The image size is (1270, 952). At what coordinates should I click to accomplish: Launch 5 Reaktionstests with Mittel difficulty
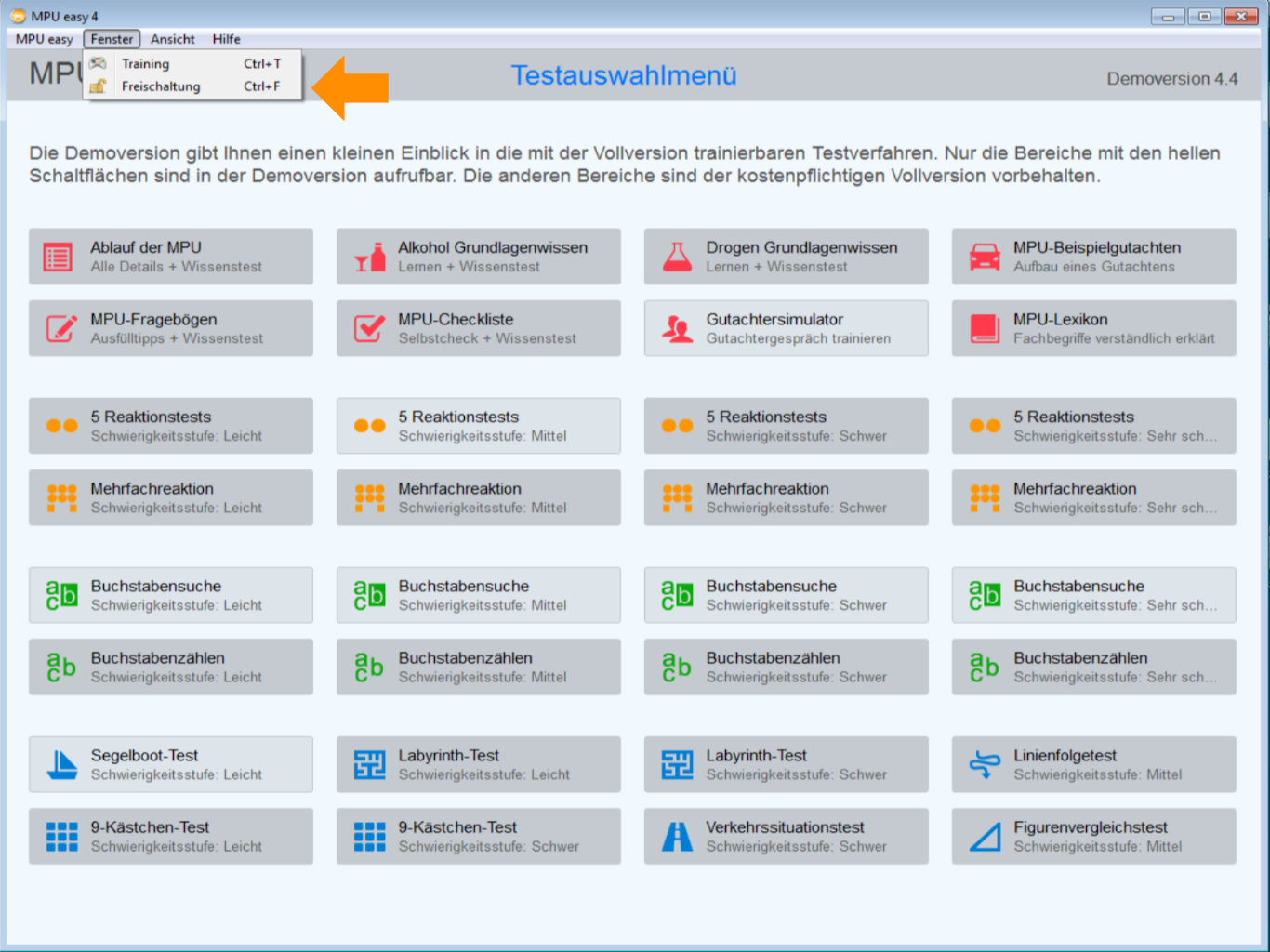pos(479,426)
